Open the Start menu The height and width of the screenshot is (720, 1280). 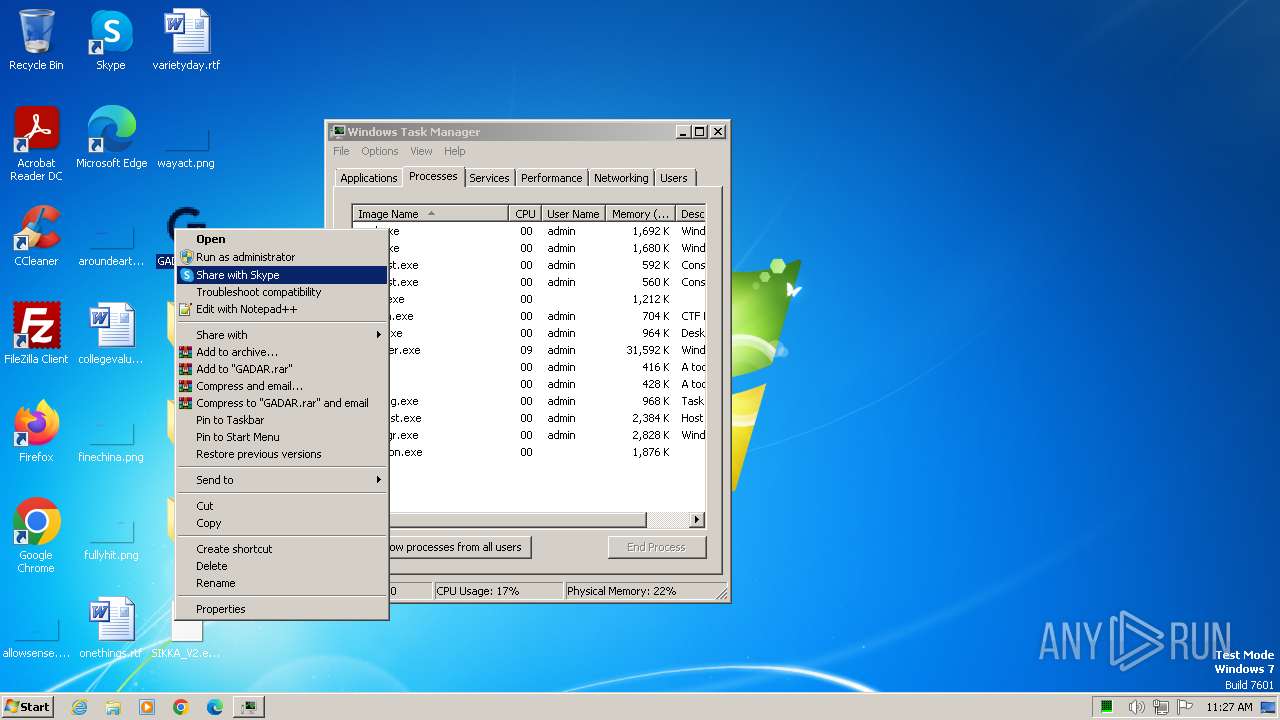click(x=28, y=707)
